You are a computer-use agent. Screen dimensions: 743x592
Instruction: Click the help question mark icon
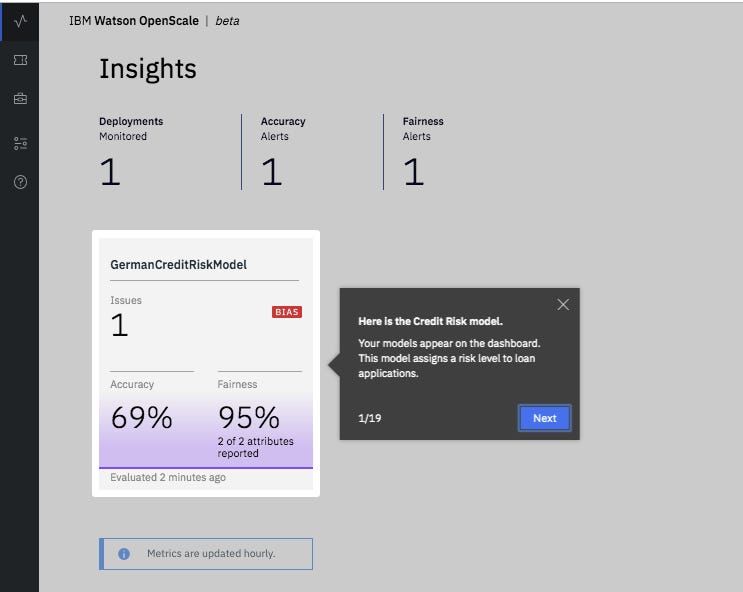click(x=20, y=182)
